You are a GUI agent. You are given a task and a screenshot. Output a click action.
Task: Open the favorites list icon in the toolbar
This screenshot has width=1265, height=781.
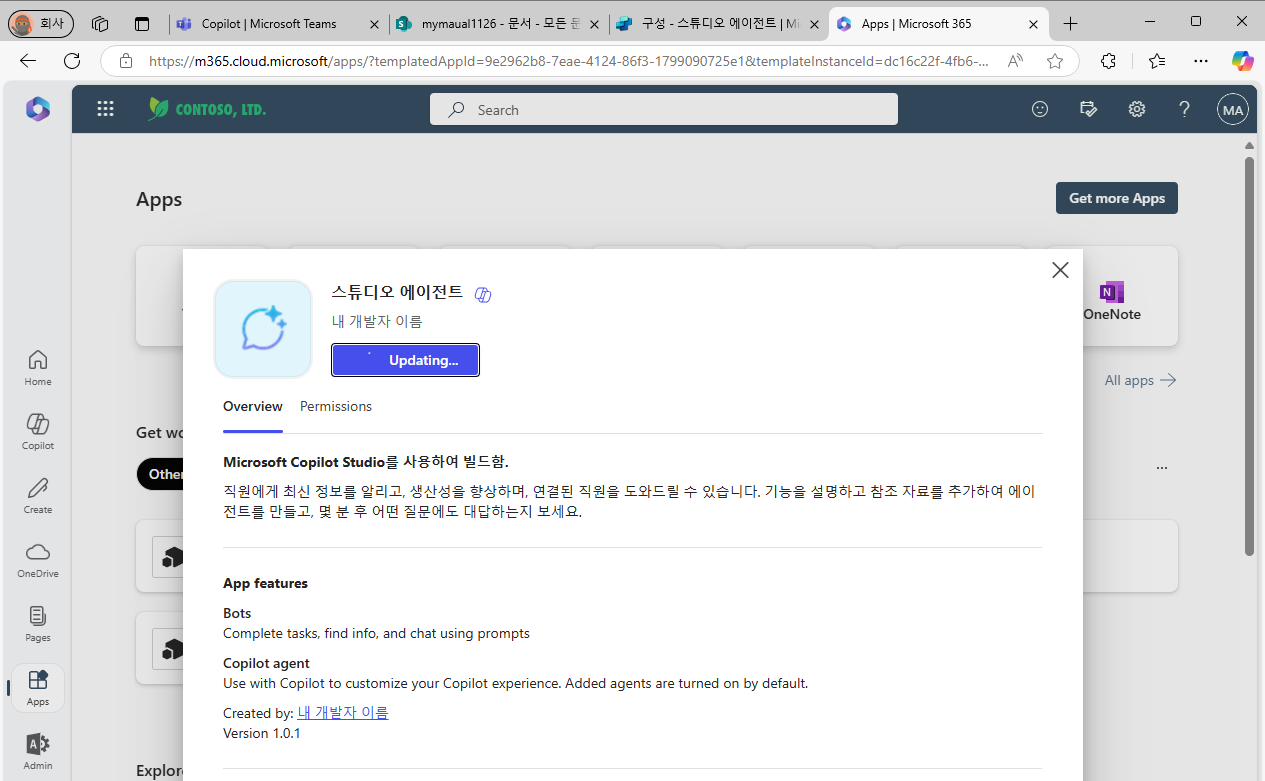(x=1157, y=61)
